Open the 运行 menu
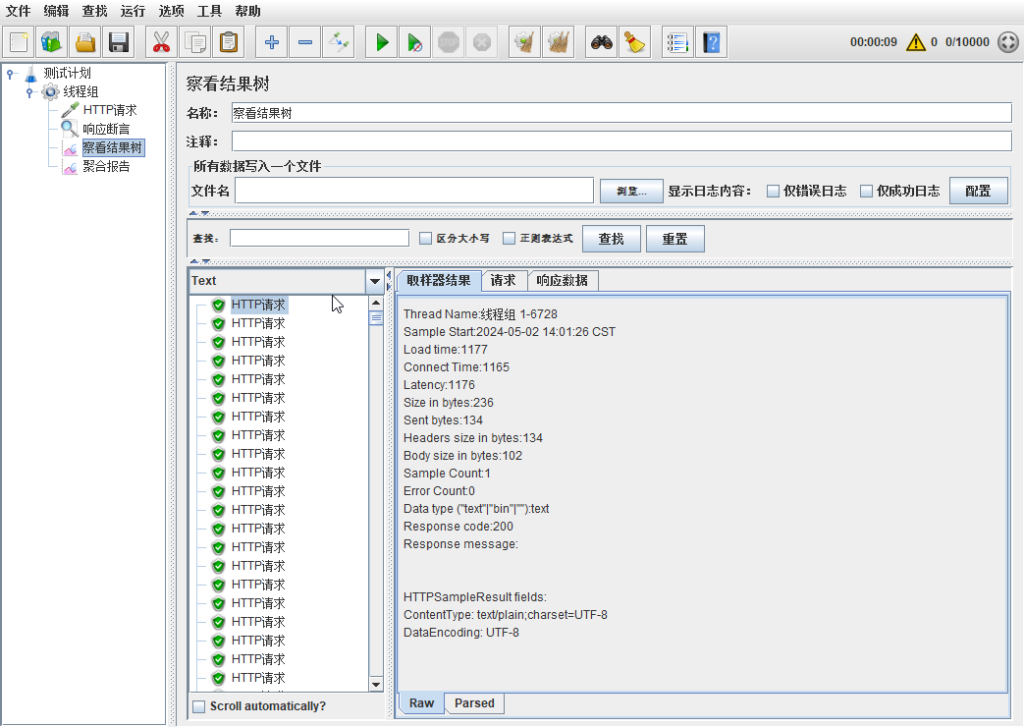Screen dimensions: 1024x727 click(x=132, y=11)
